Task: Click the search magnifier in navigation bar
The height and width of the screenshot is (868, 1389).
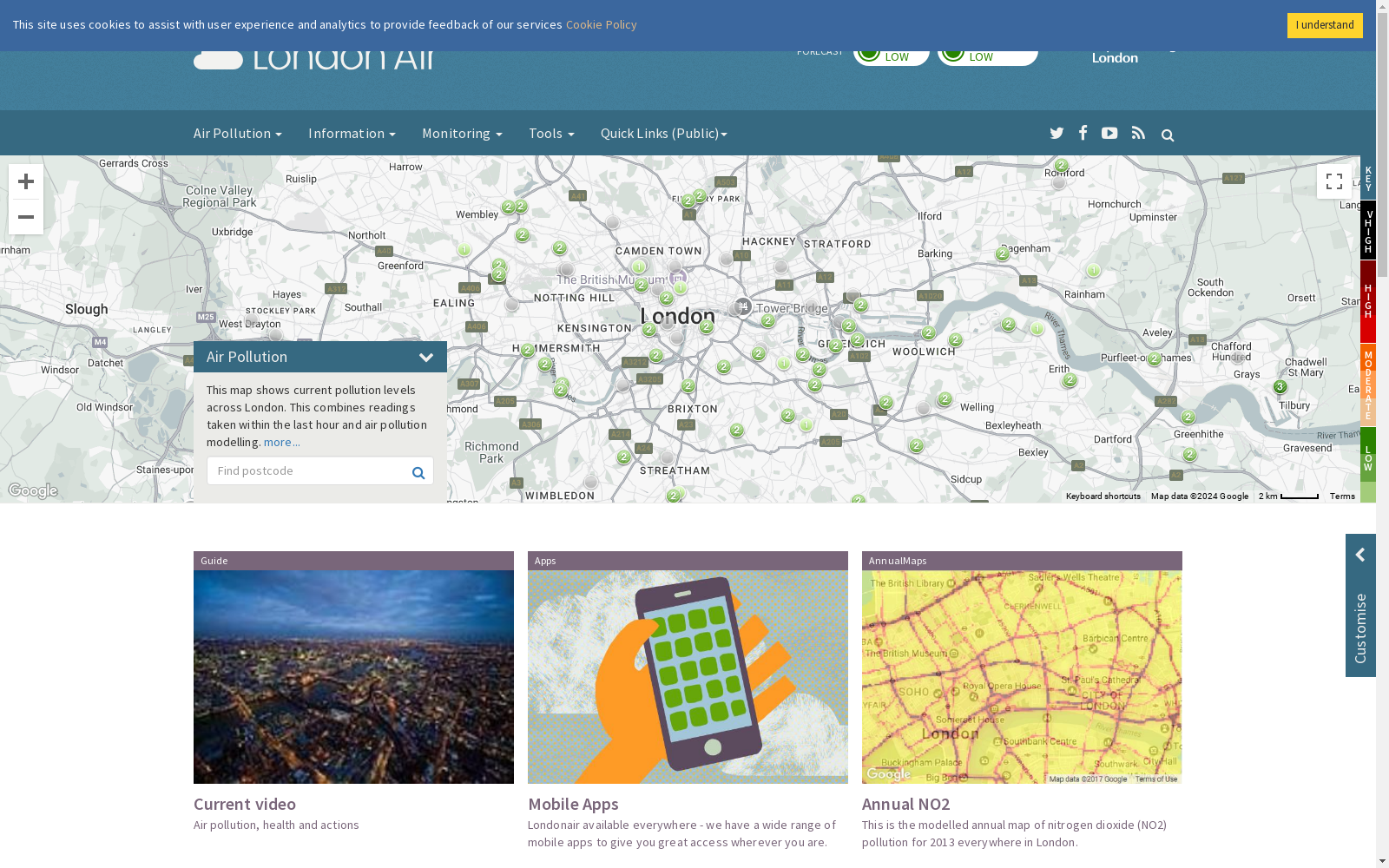Action: click(x=1168, y=135)
